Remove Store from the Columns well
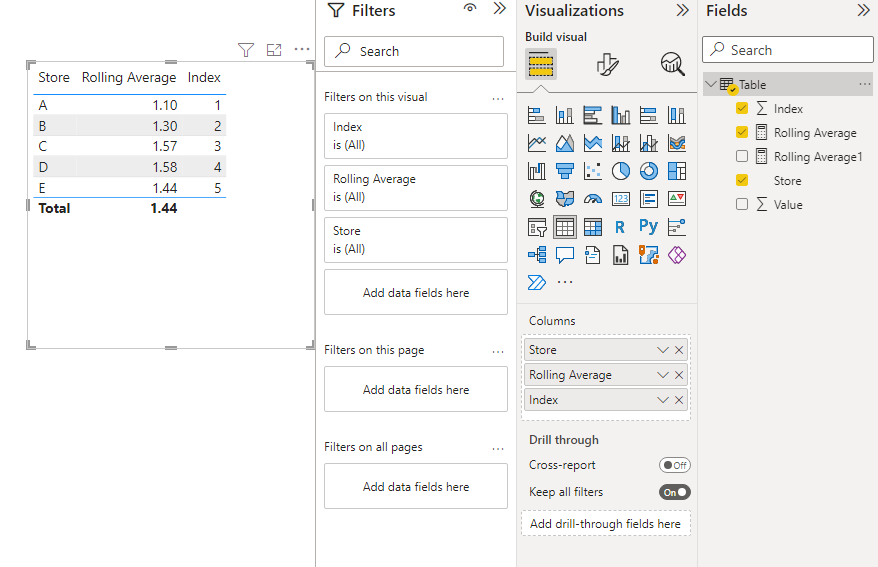This screenshot has width=878, height=567. (679, 350)
